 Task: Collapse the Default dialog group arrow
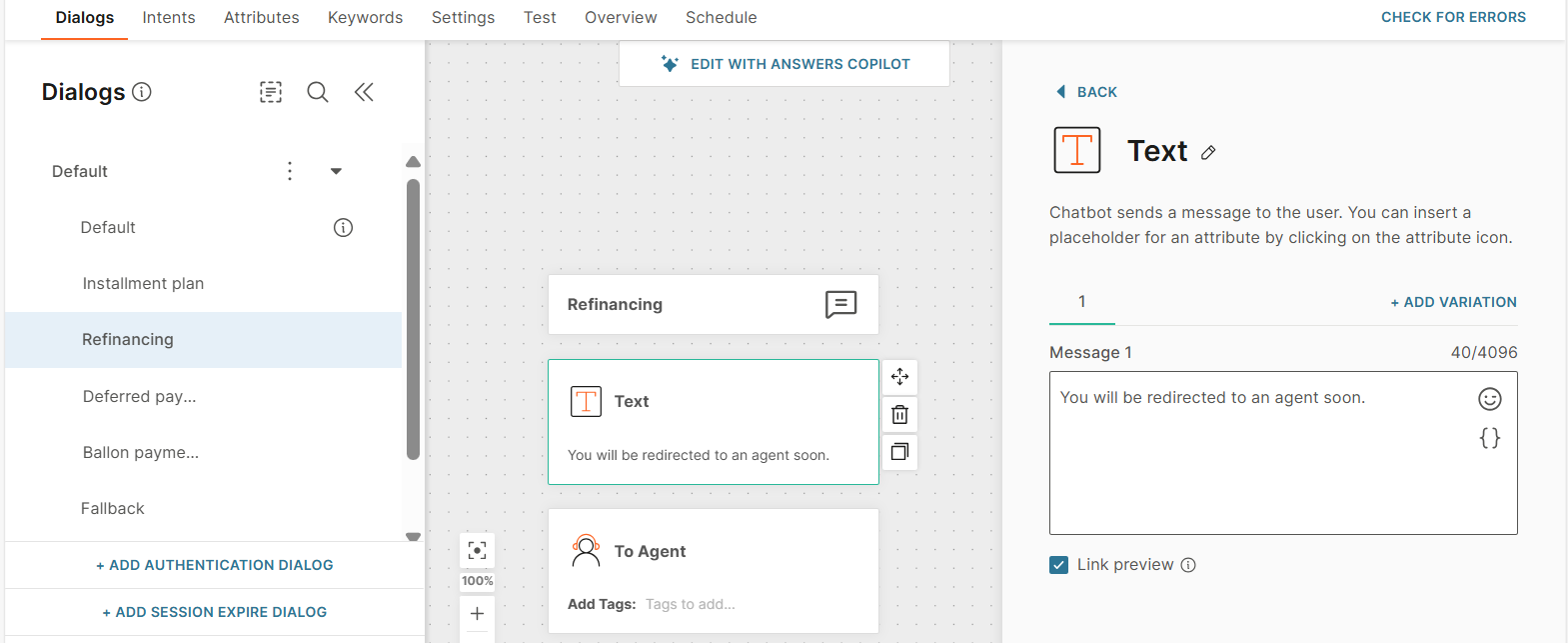pos(337,171)
